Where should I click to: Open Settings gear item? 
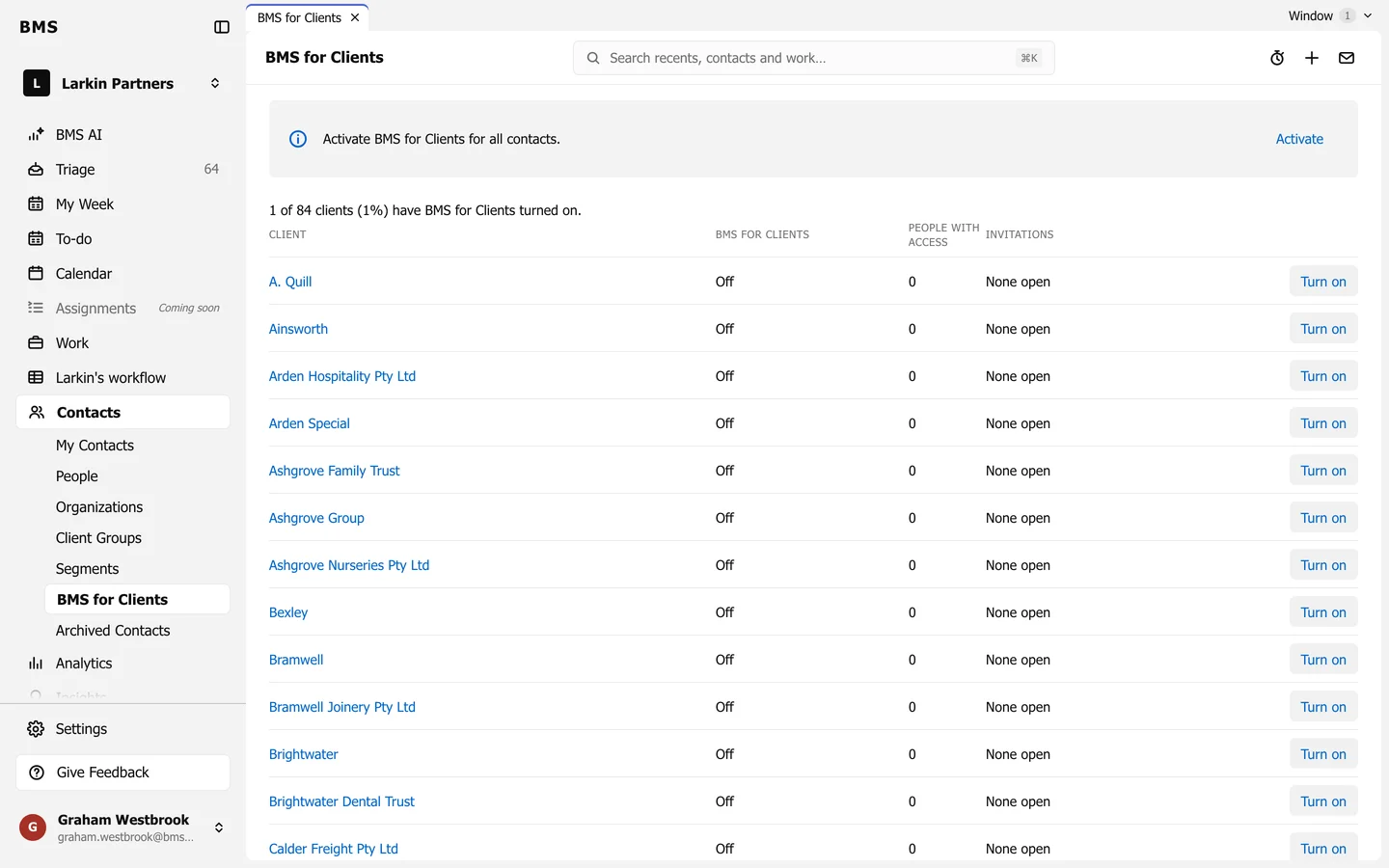click(x=123, y=728)
